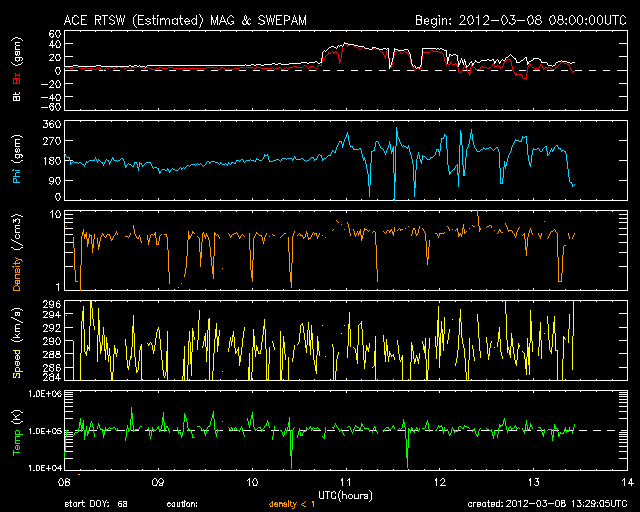This screenshot has height=512, width=640.
Task: Select the 13 hour tick label
Action: [x=533, y=482]
